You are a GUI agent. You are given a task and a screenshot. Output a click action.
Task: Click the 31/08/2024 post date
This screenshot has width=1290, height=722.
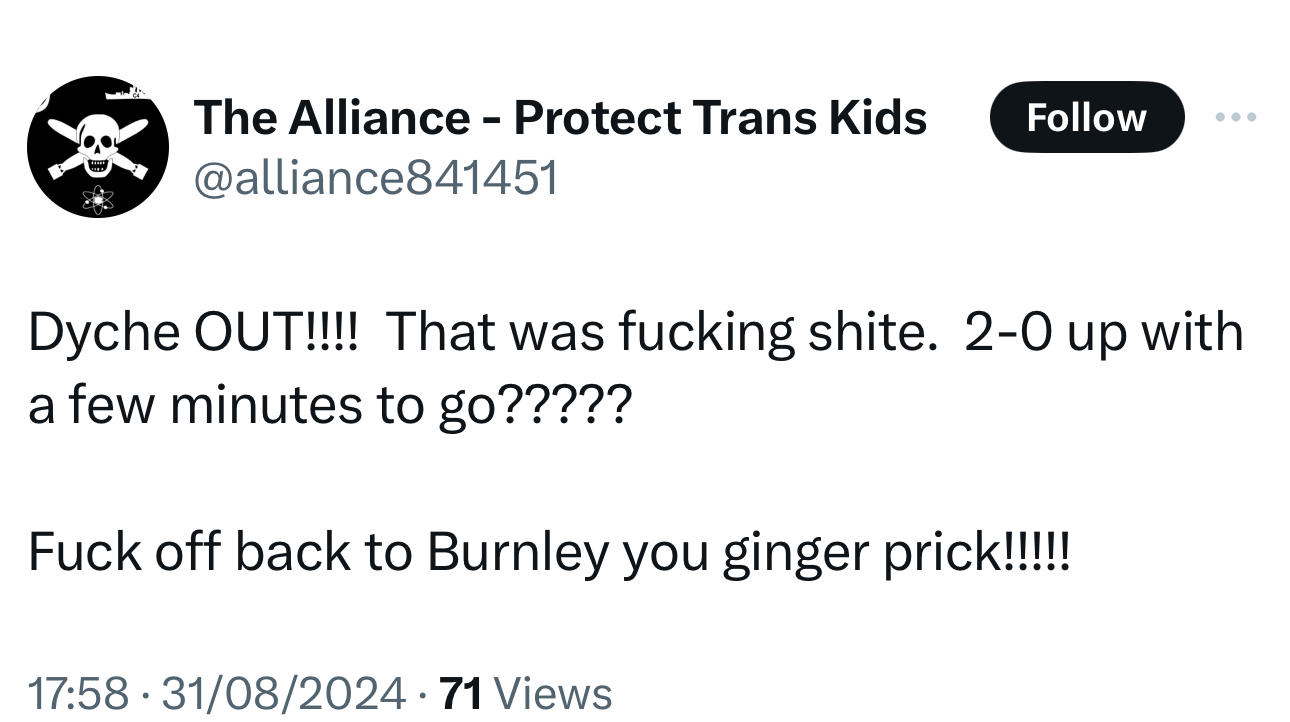[282, 693]
